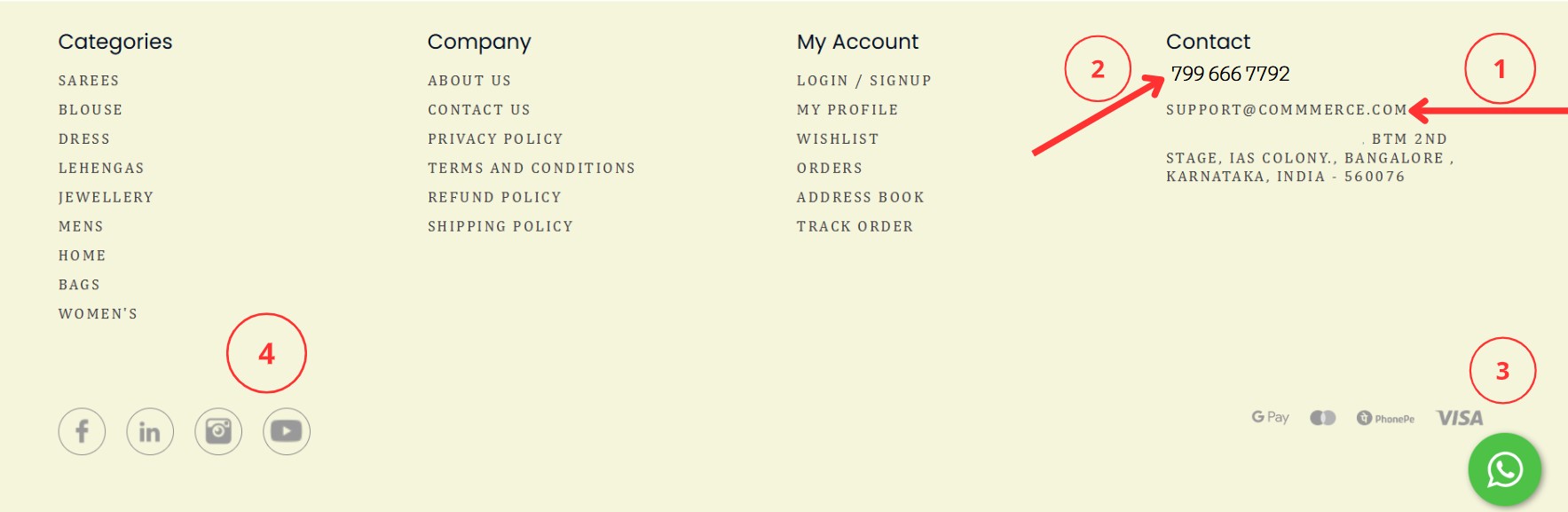Click the Google Pay payment logo
This screenshot has height=512, width=1568.
[x=1270, y=417]
